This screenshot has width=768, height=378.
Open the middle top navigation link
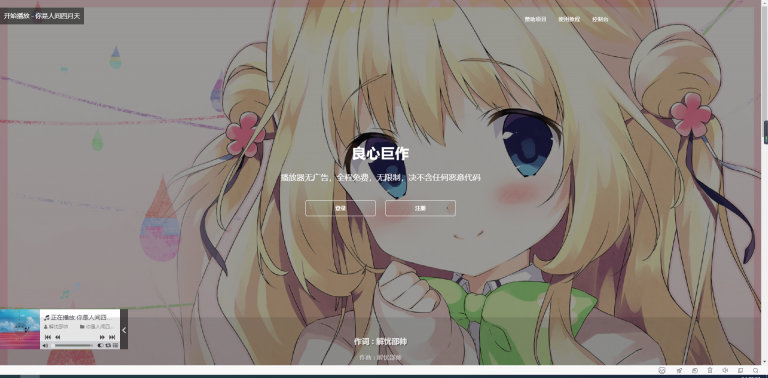pyautogui.click(x=569, y=20)
